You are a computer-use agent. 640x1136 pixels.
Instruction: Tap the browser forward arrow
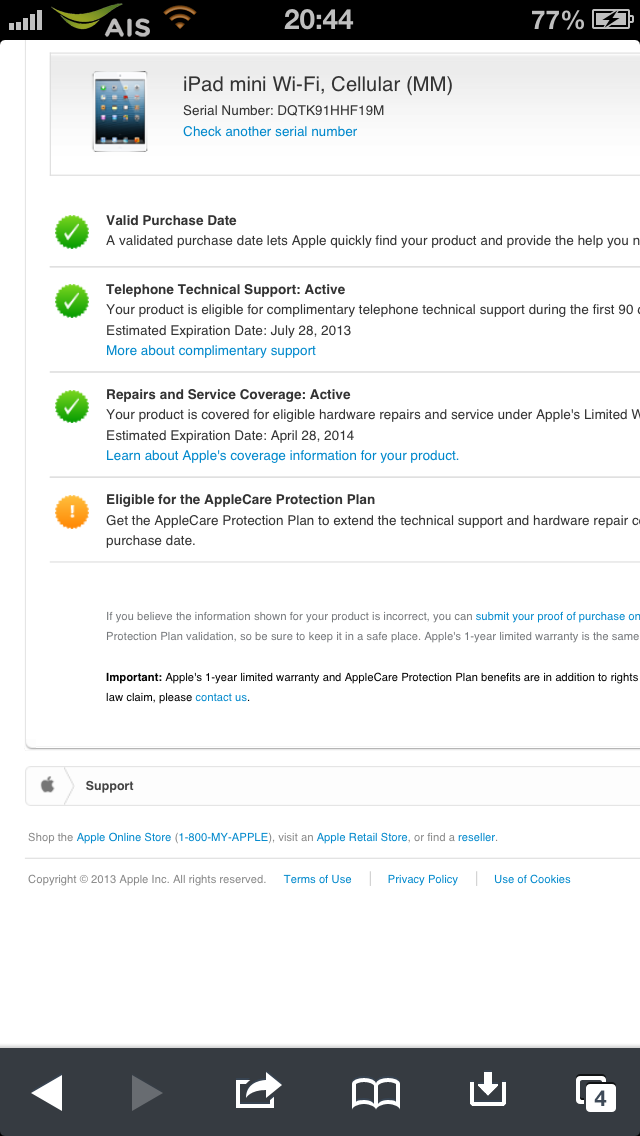[146, 1092]
